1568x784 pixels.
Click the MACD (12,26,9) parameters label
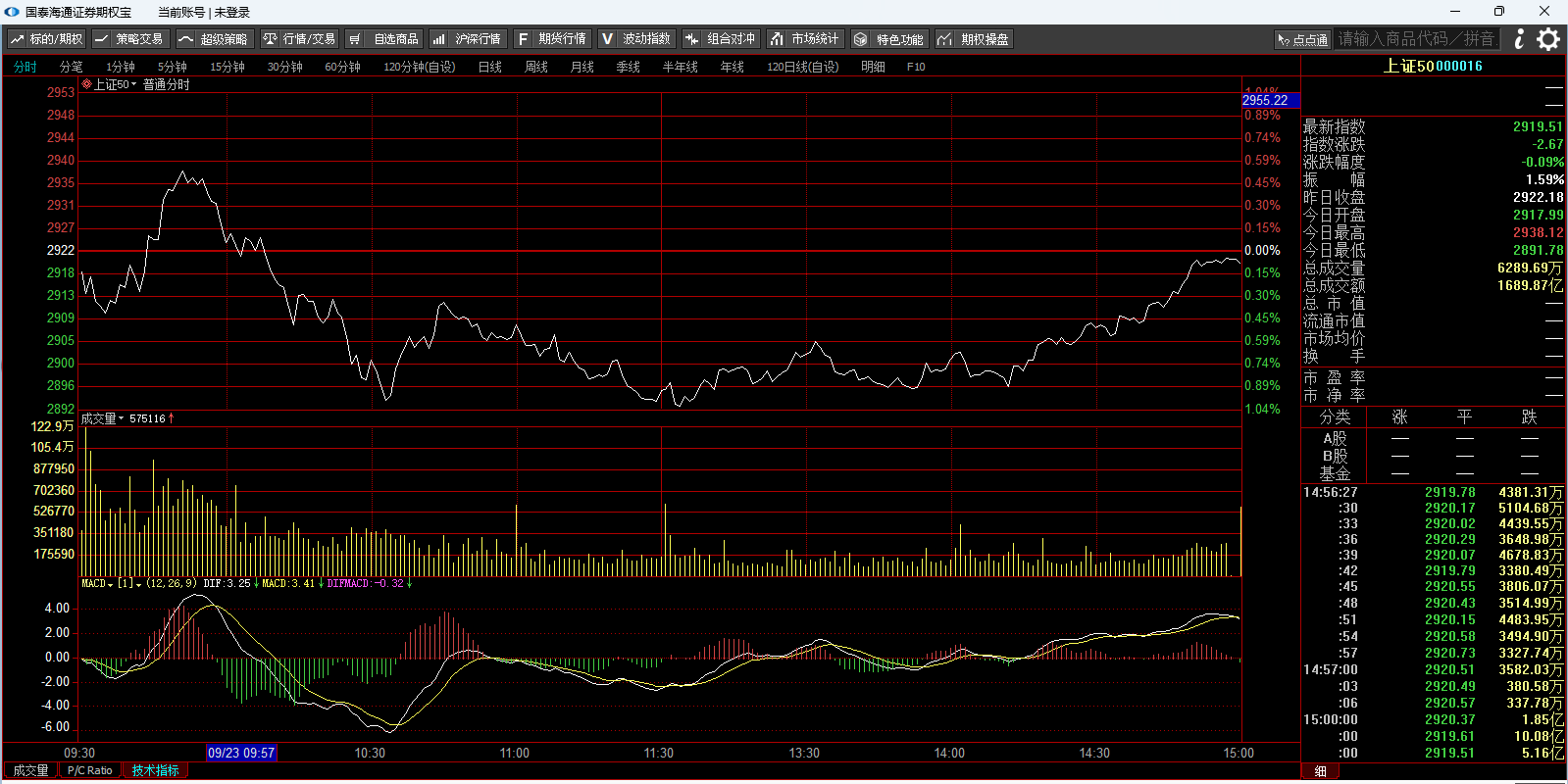tap(173, 584)
